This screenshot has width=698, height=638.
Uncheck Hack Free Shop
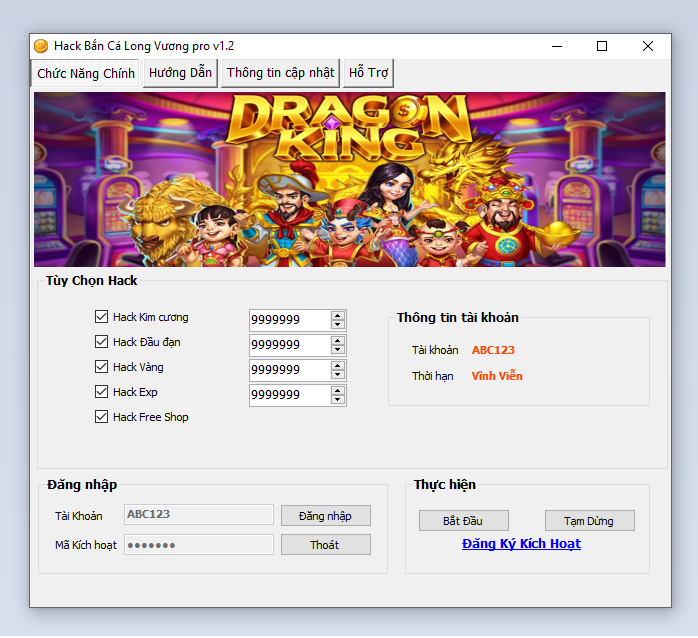pos(101,417)
